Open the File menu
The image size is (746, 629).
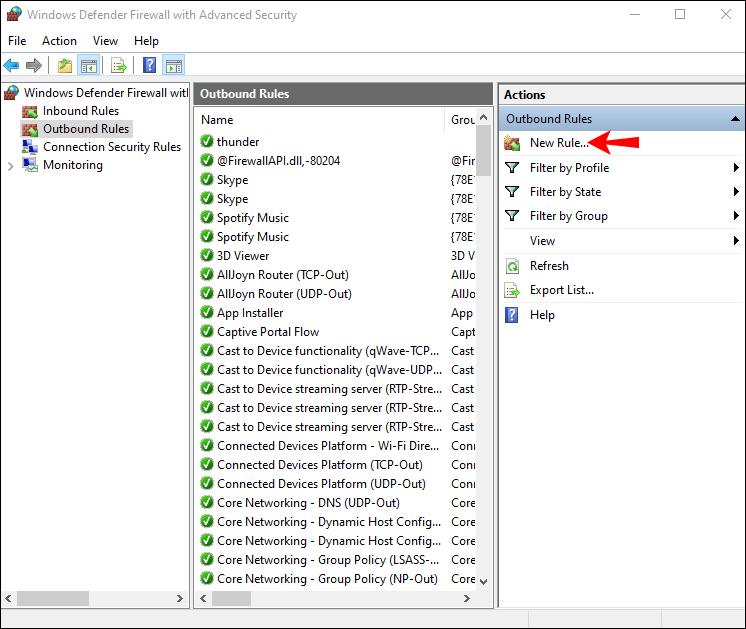17,41
